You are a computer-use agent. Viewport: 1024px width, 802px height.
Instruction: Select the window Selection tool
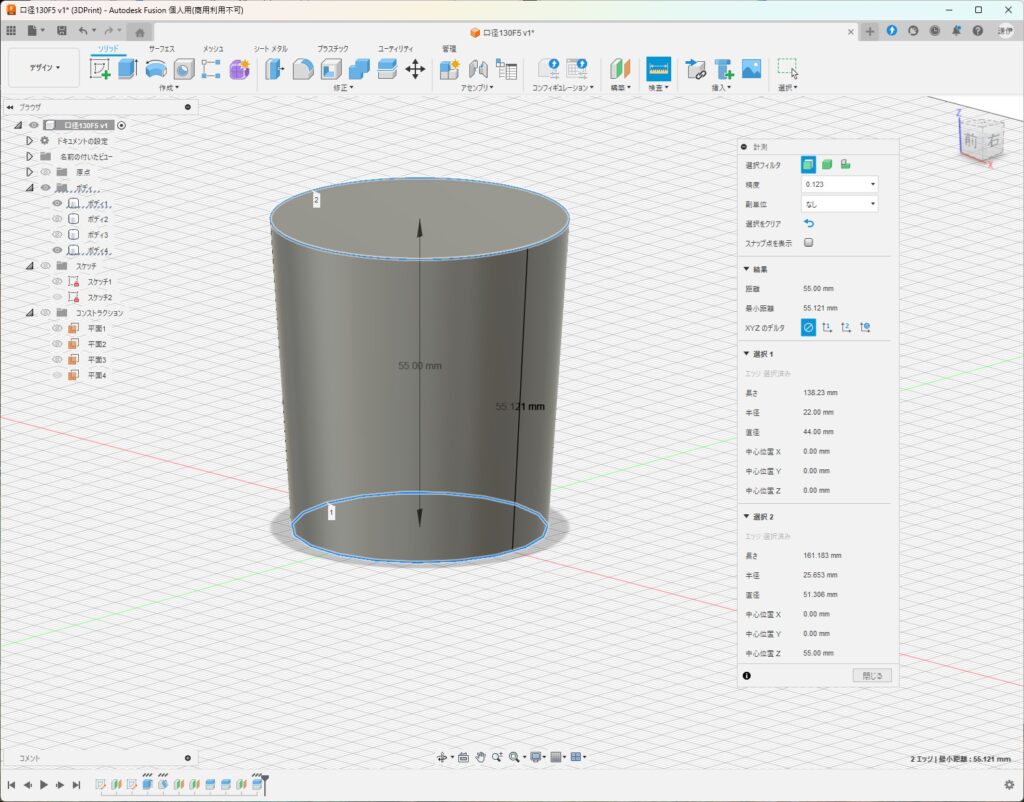pos(788,69)
